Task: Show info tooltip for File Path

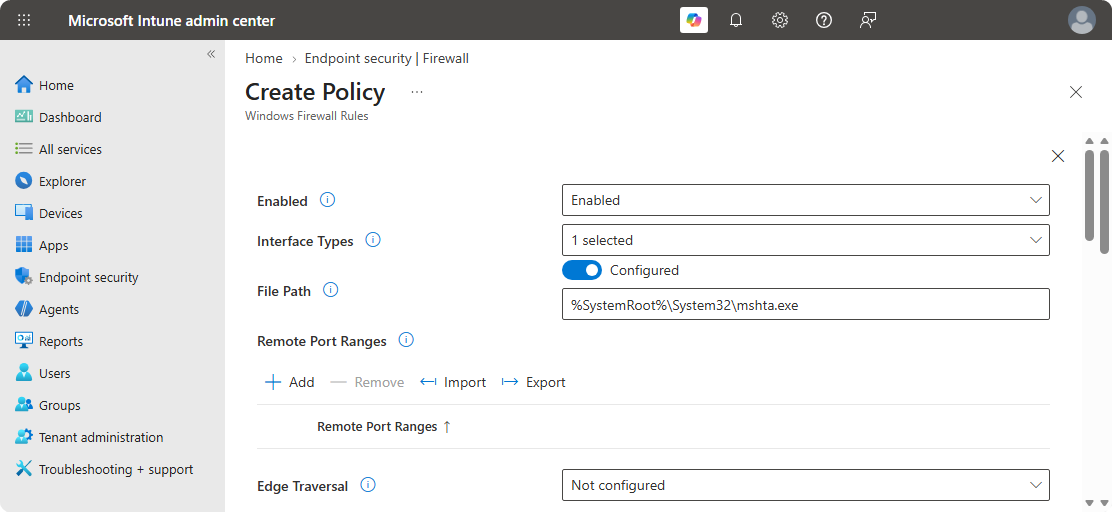Action: click(330, 290)
